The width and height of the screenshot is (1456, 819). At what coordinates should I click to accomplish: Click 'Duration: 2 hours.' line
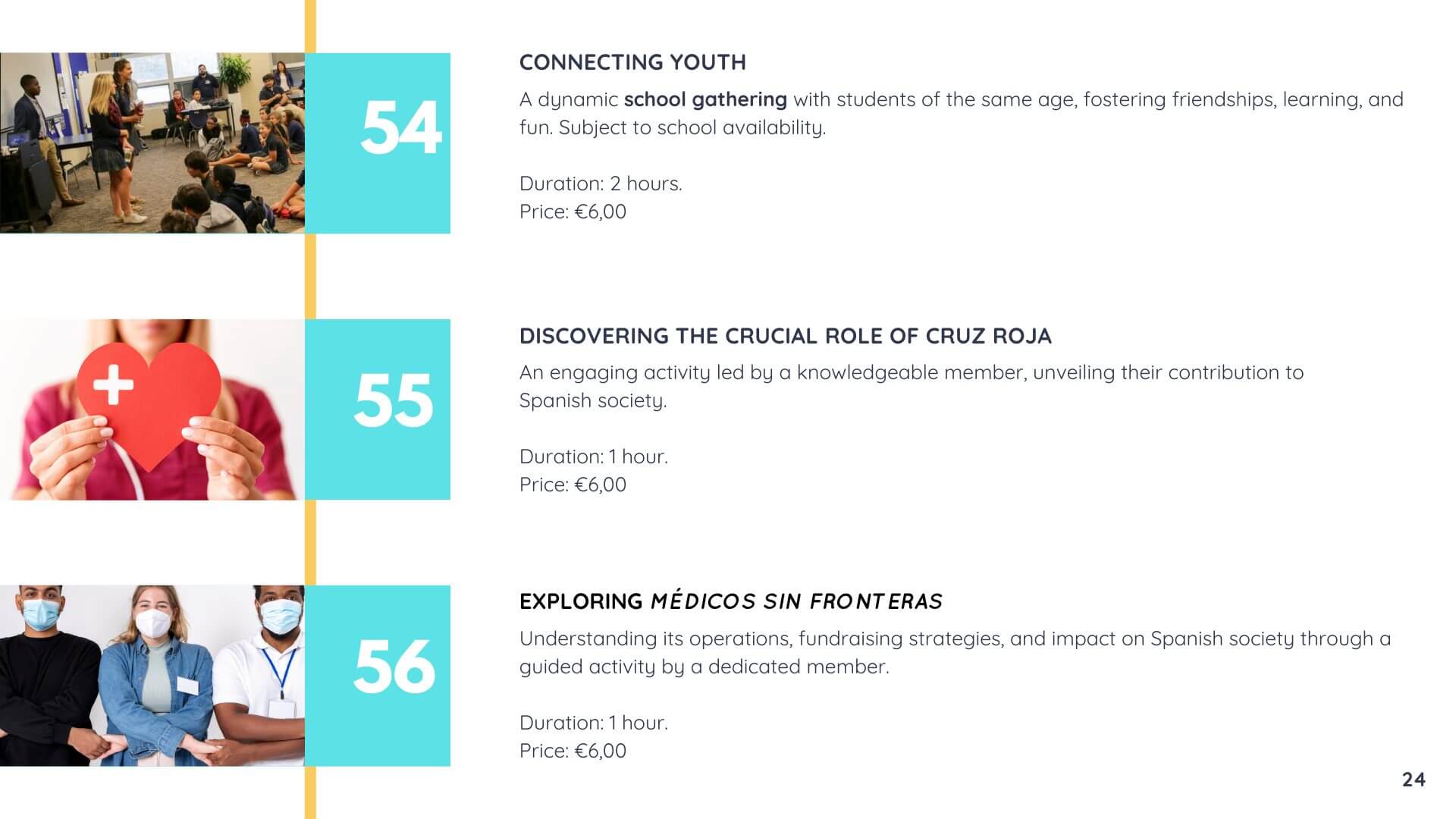(601, 184)
